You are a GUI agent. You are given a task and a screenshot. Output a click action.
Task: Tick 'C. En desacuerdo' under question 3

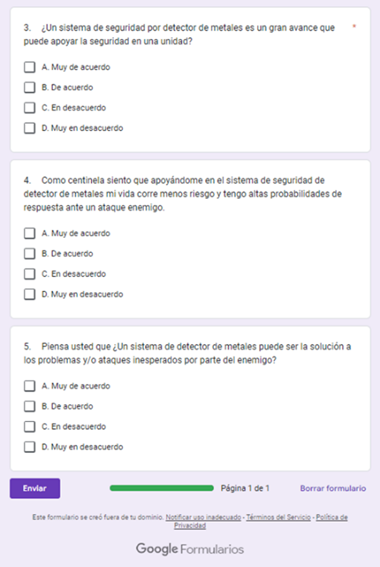click(30, 108)
